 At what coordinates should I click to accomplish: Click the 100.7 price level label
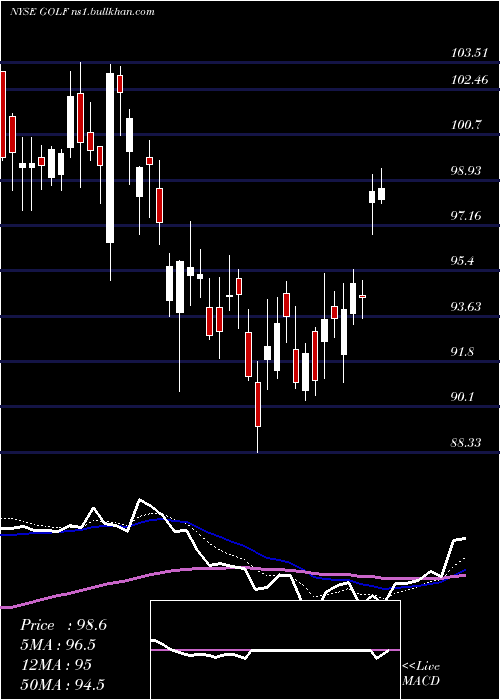click(x=466, y=125)
